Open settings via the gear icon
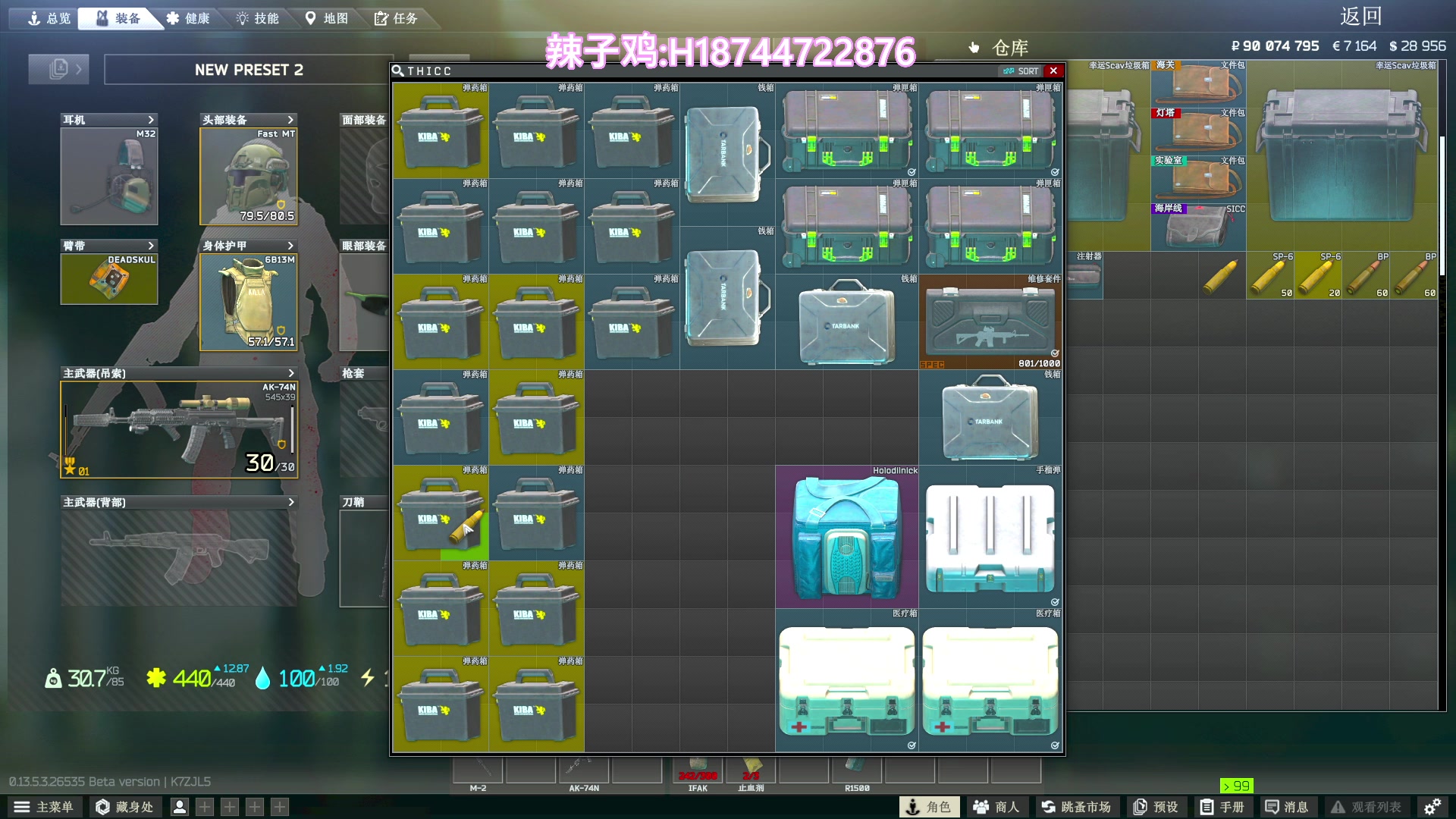The image size is (1456, 819). click(1432, 807)
